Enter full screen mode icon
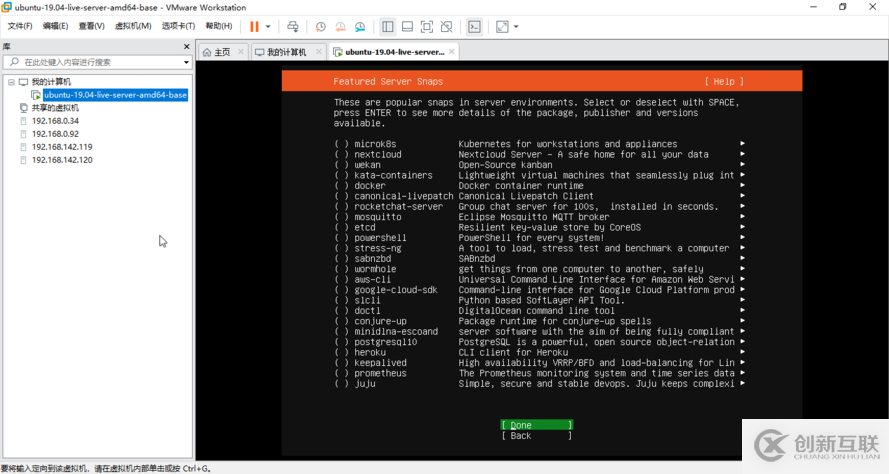This screenshot has height=474, width=889. tap(427, 27)
